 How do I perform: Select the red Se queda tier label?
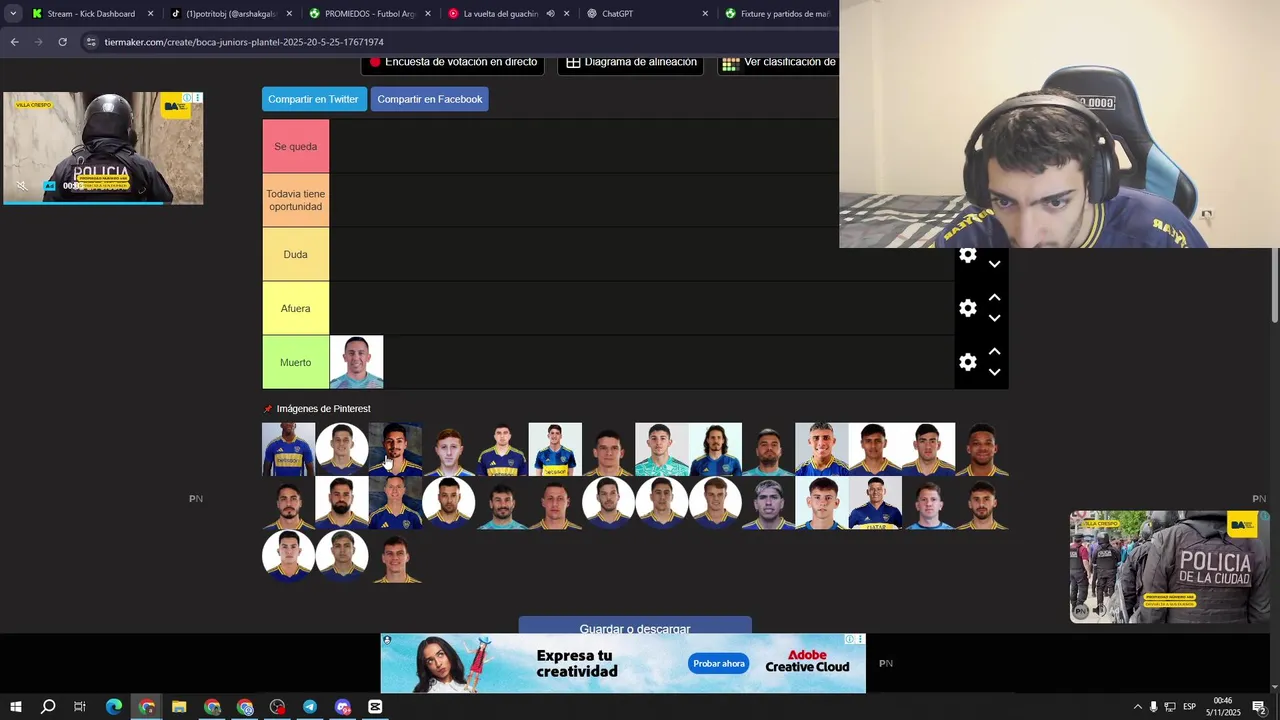[x=296, y=146]
